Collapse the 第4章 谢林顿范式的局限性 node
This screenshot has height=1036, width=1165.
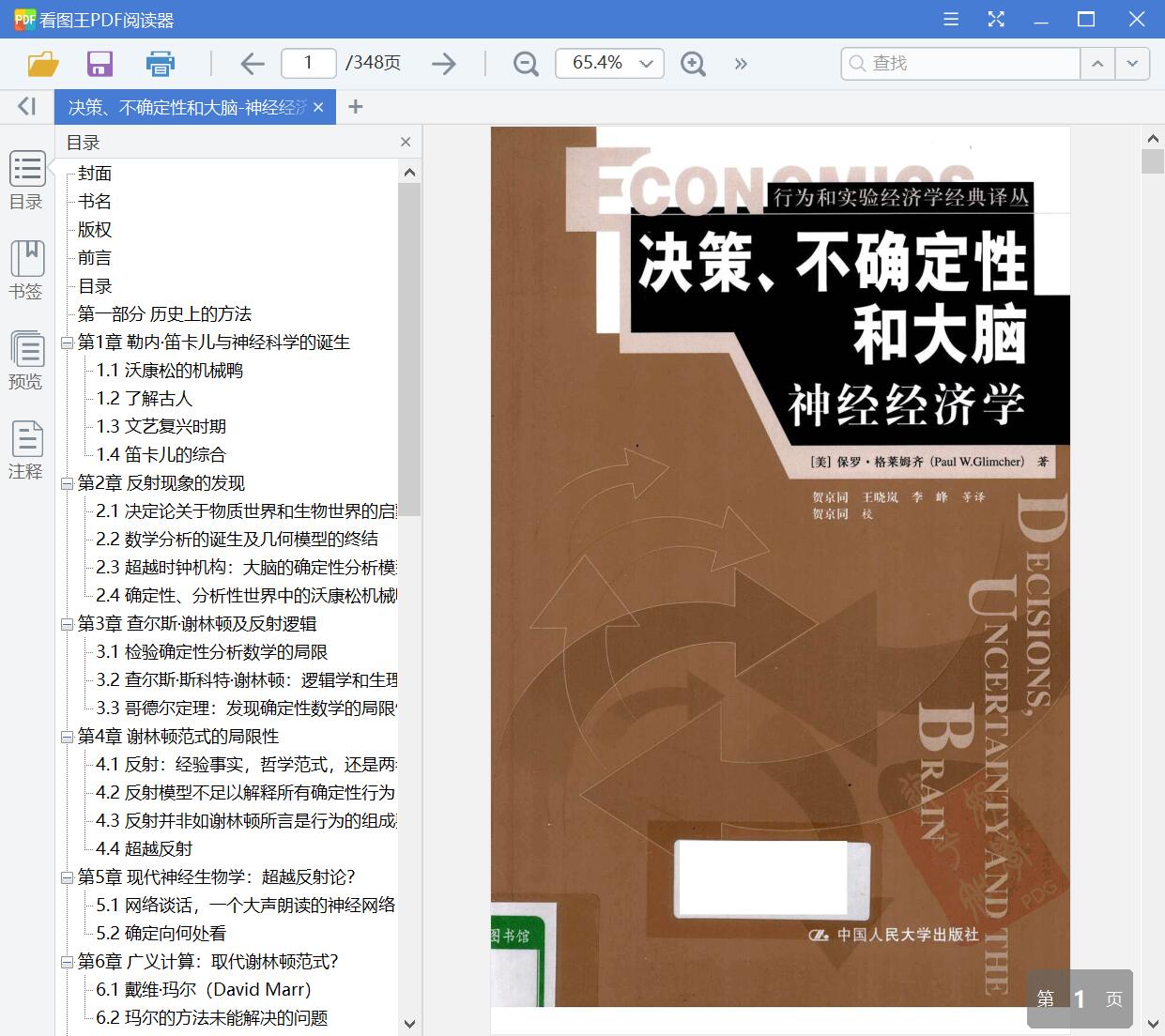tap(67, 737)
